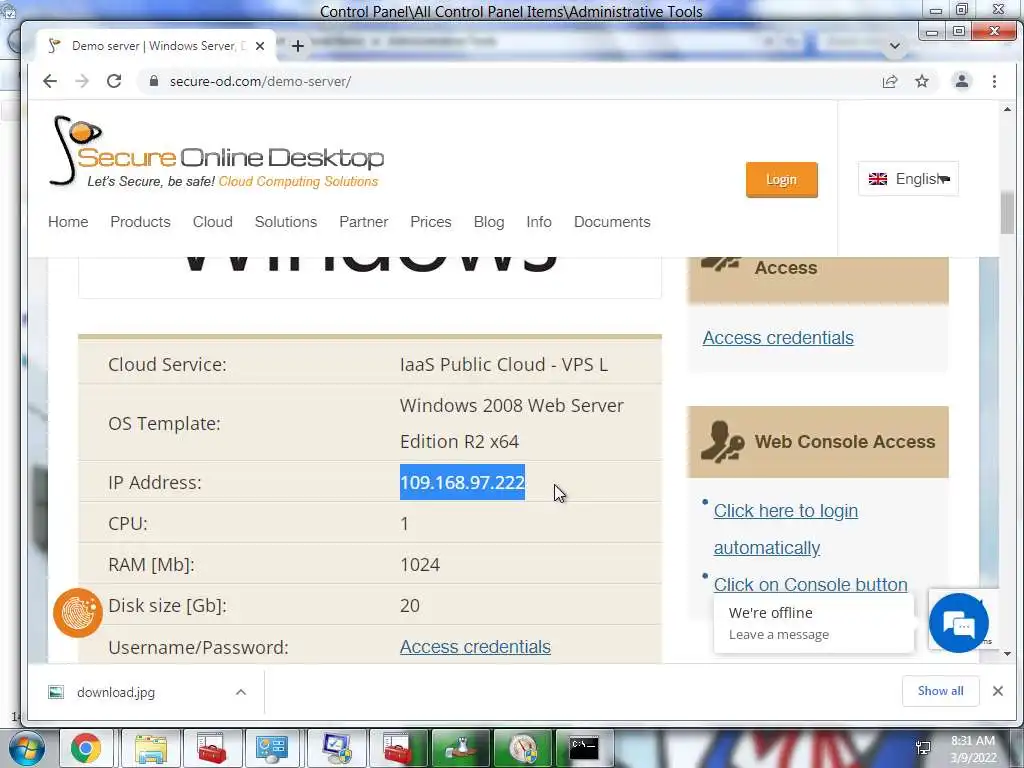
Task: Share this page via address bar icon
Action: [889, 82]
